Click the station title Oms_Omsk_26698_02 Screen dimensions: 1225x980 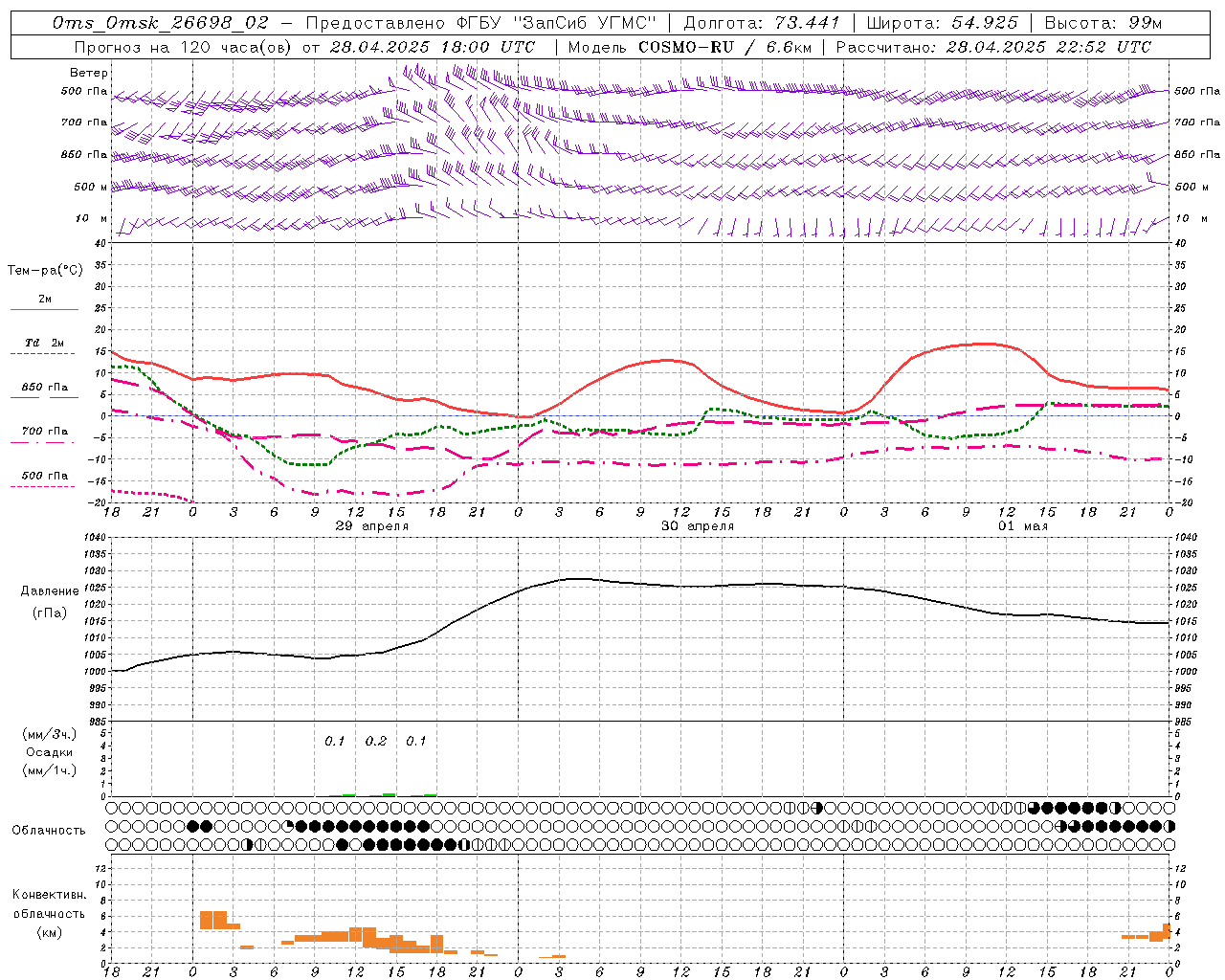click(x=160, y=23)
